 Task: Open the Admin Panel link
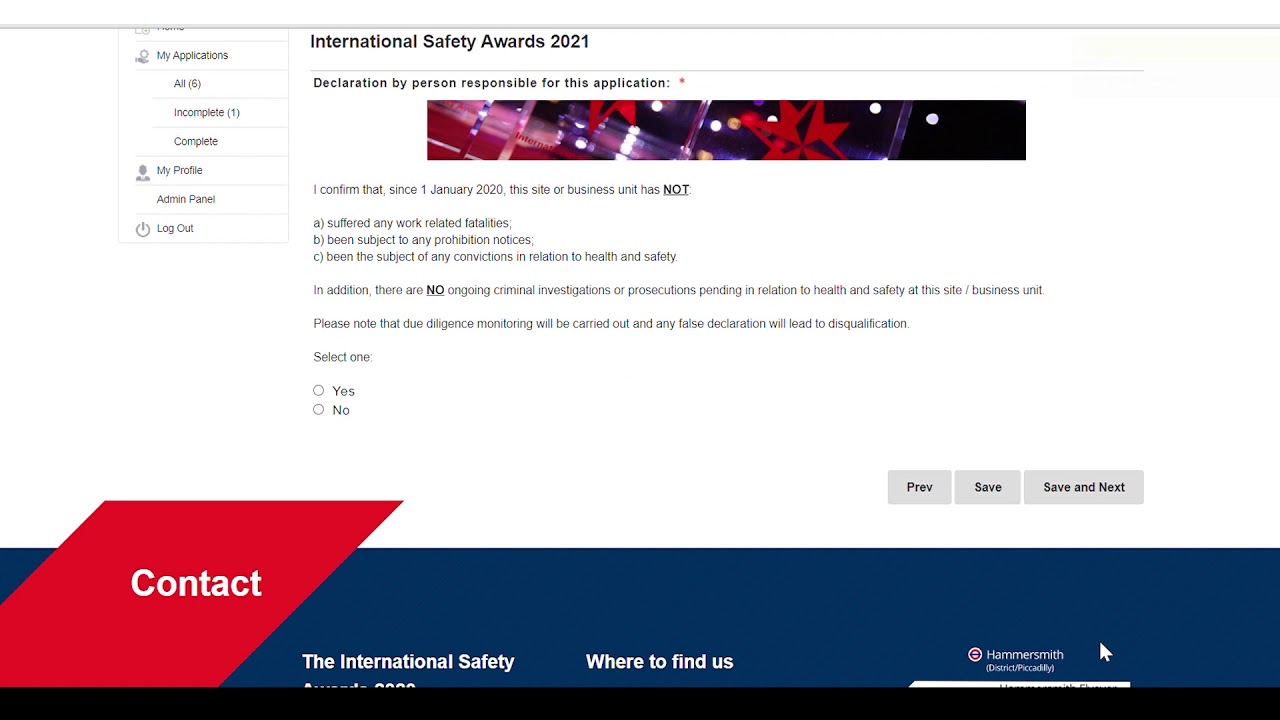(186, 200)
